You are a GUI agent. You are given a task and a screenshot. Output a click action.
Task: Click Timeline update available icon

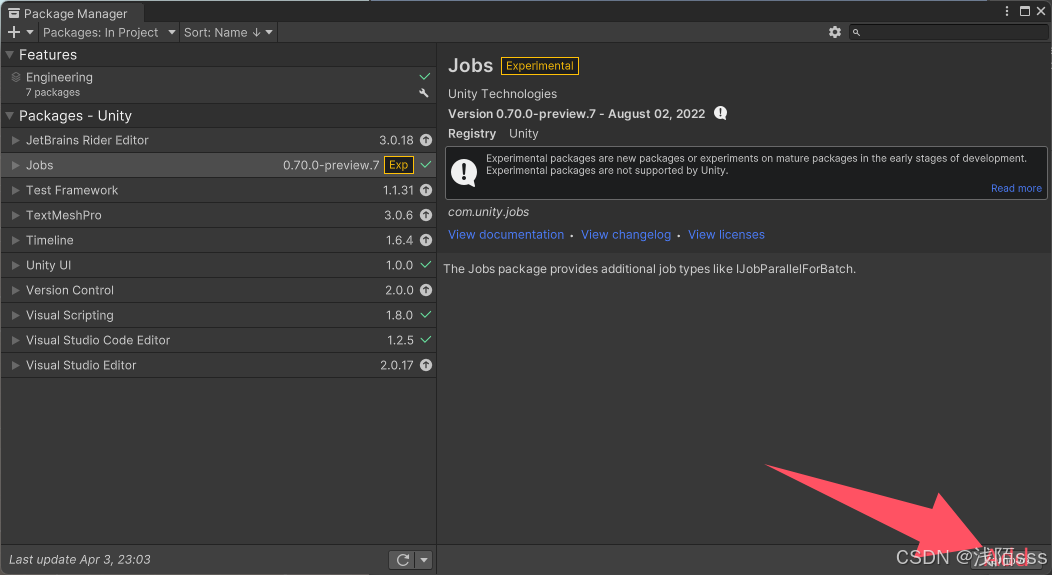click(x=425, y=240)
